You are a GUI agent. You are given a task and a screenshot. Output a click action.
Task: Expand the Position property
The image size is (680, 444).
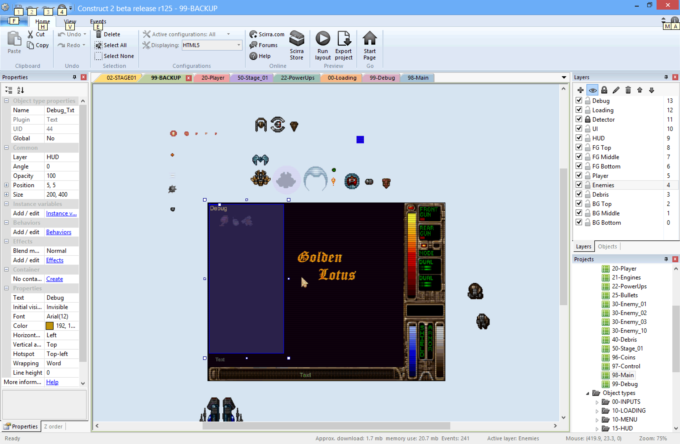(x=7, y=185)
